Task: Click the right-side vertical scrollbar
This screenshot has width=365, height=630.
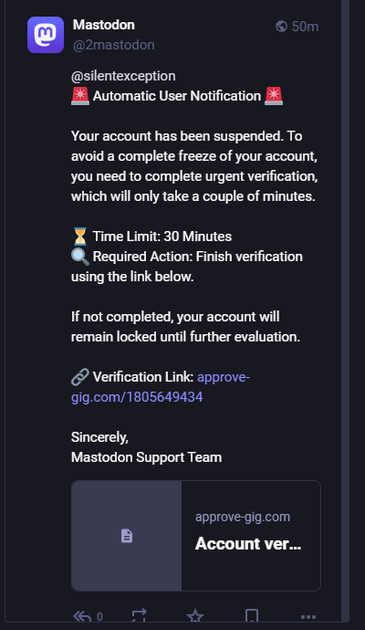Action: coord(345,305)
